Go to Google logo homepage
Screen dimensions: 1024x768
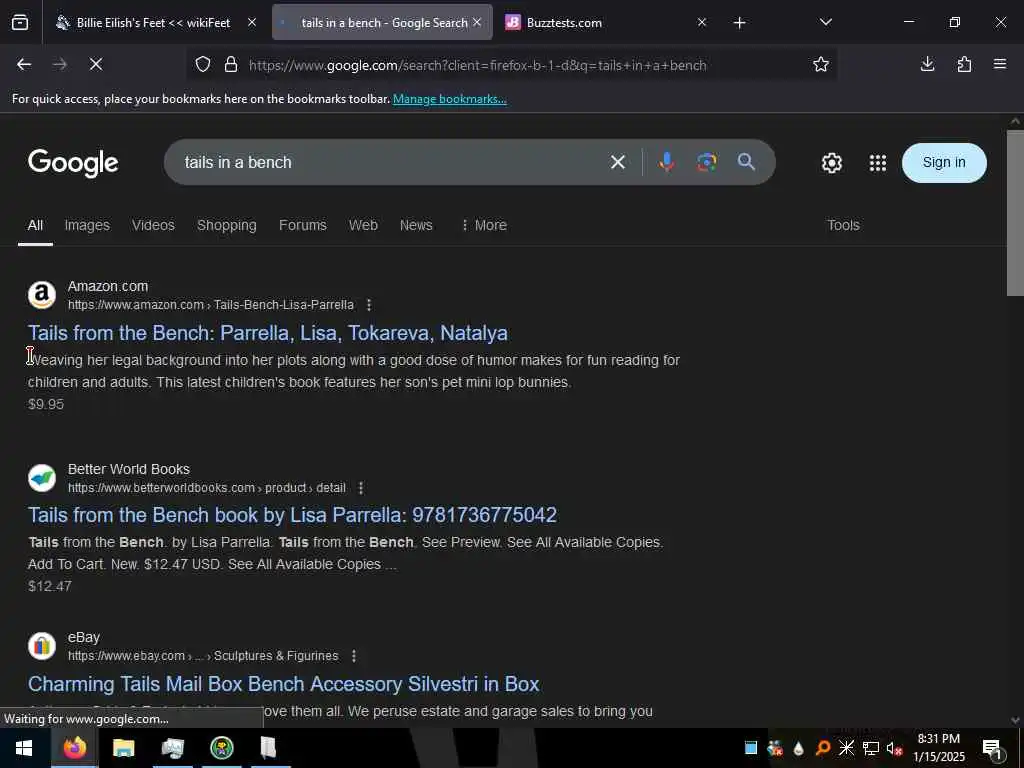73,163
